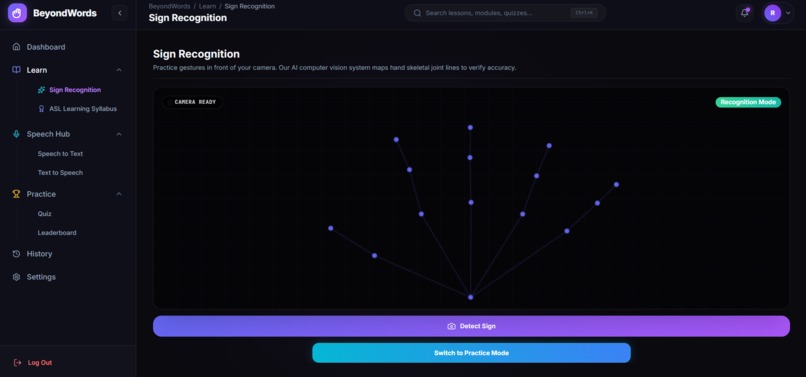Click the Ctrl+K shortcut hint
The height and width of the screenshot is (377, 806).
click(x=584, y=13)
